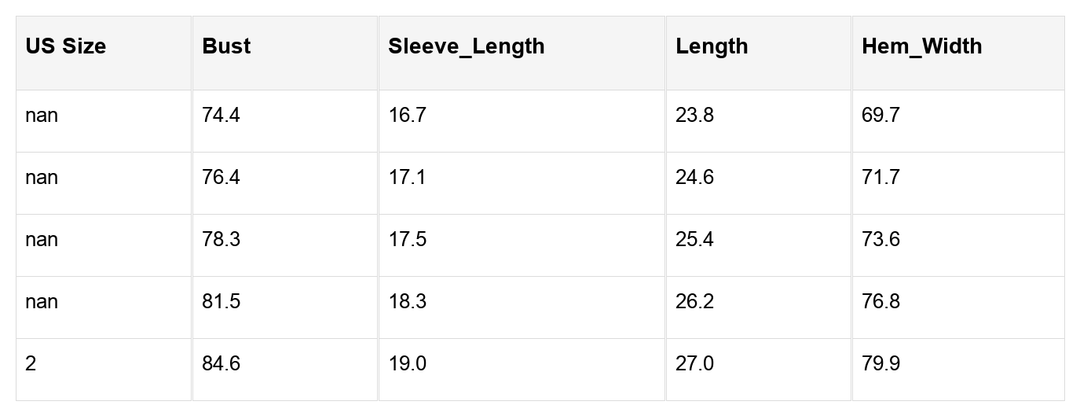1080x416 pixels.
Task: Click the Sleeve_Length column header
Action: [x=466, y=46]
